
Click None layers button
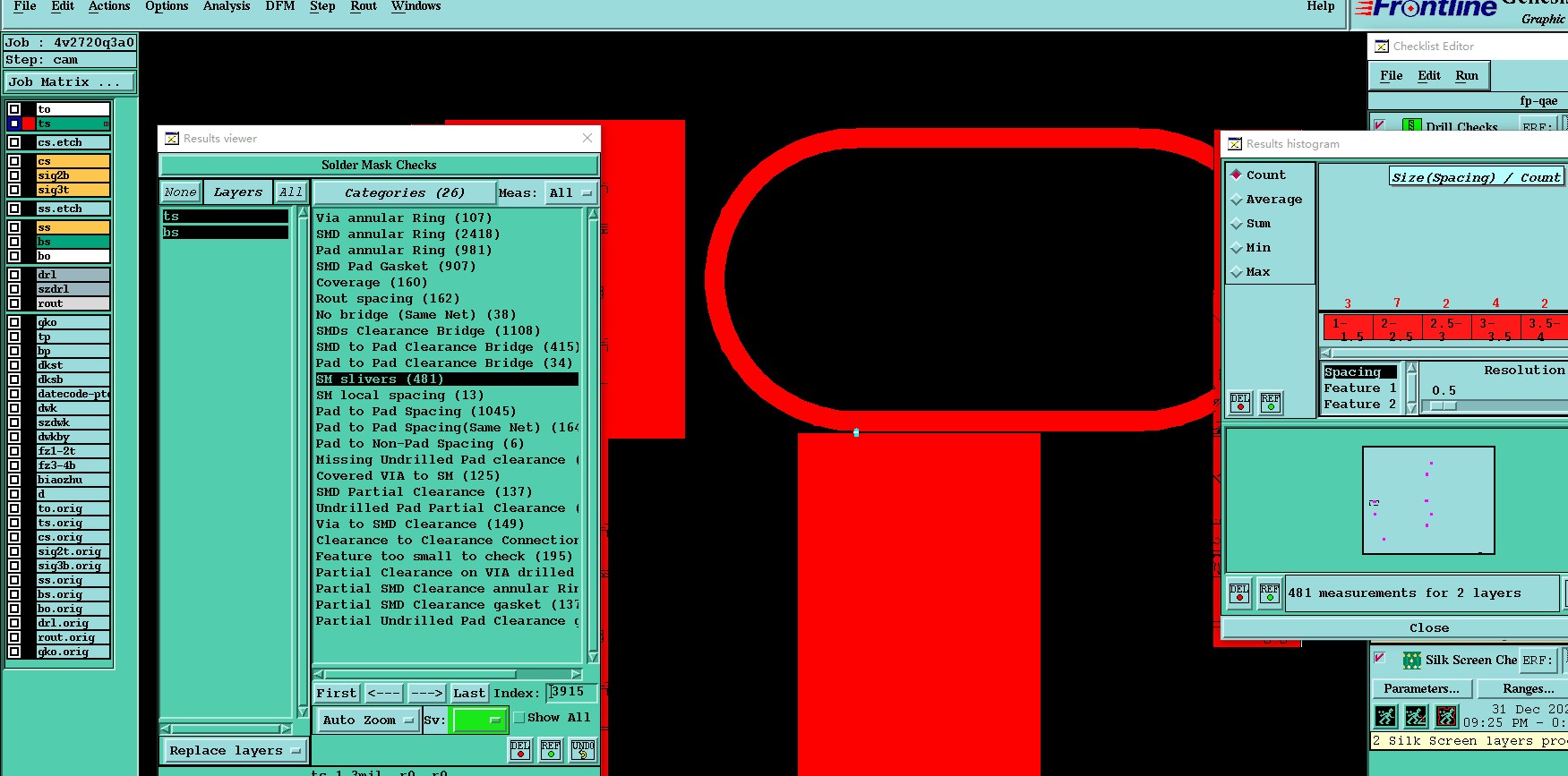(x=180, y=192)
